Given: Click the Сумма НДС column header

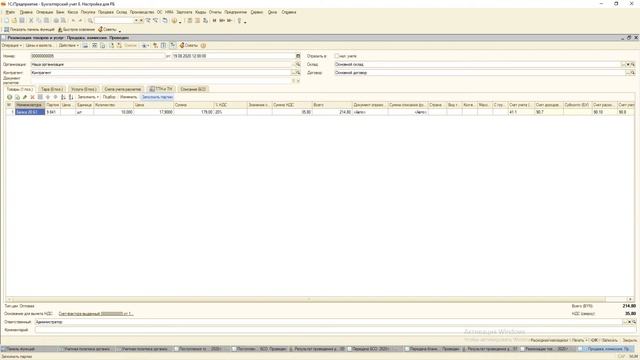Looking at the screenshot, I should (x=292, y=105).
